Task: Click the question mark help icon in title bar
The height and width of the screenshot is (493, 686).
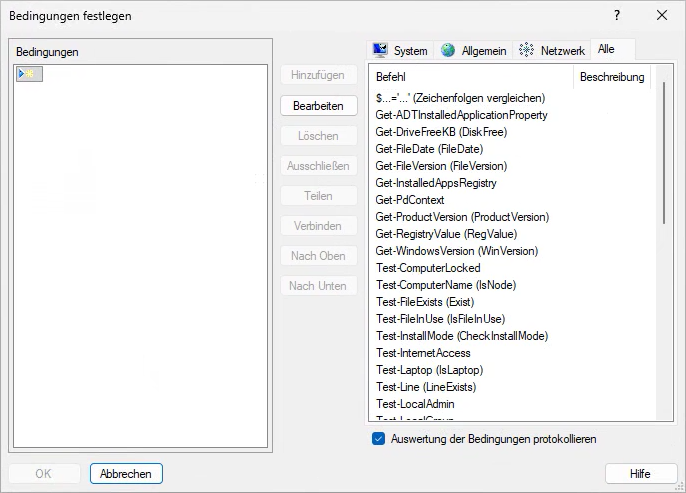Action: (616, 15)
